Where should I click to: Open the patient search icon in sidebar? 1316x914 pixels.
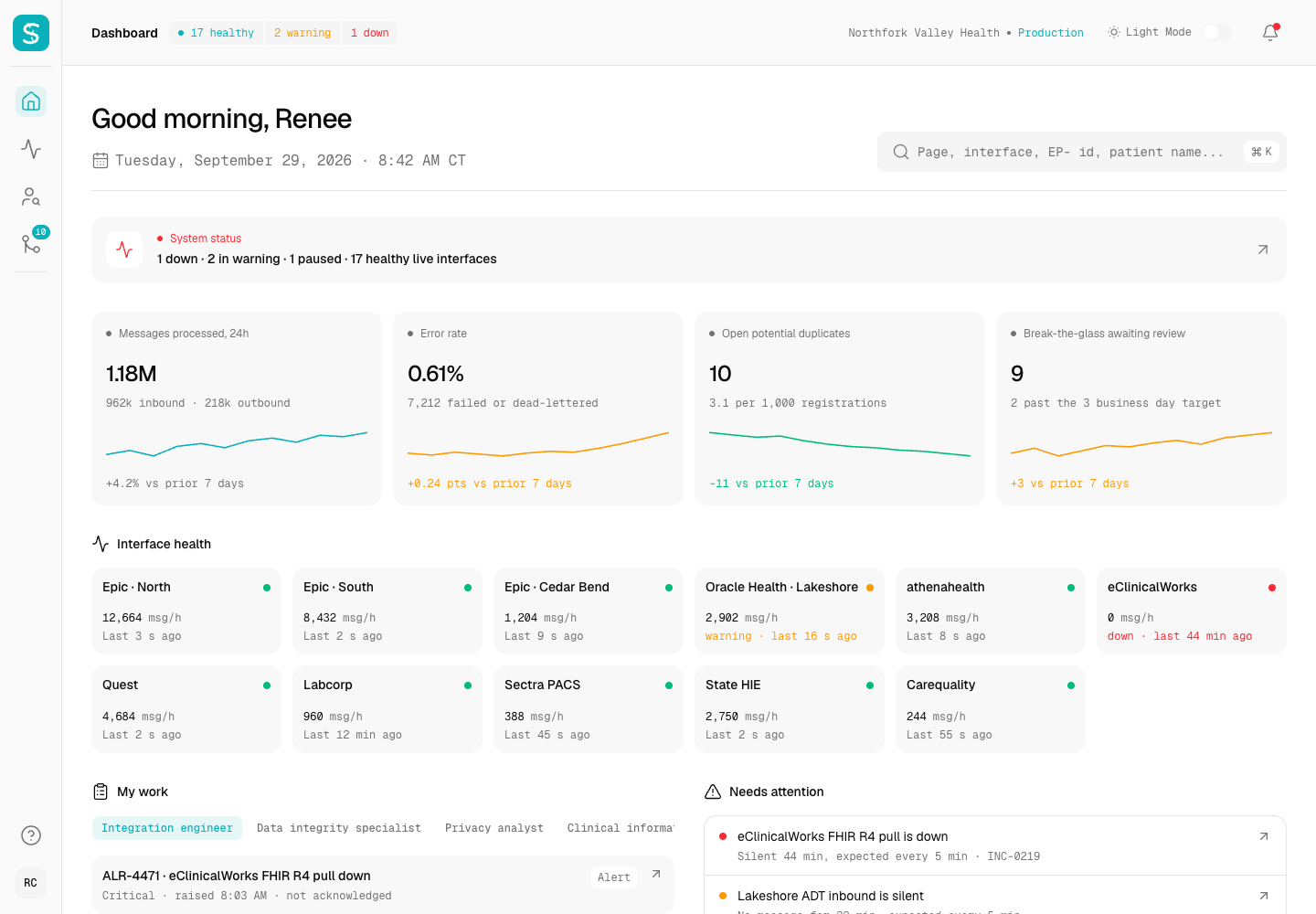(31, 197)
